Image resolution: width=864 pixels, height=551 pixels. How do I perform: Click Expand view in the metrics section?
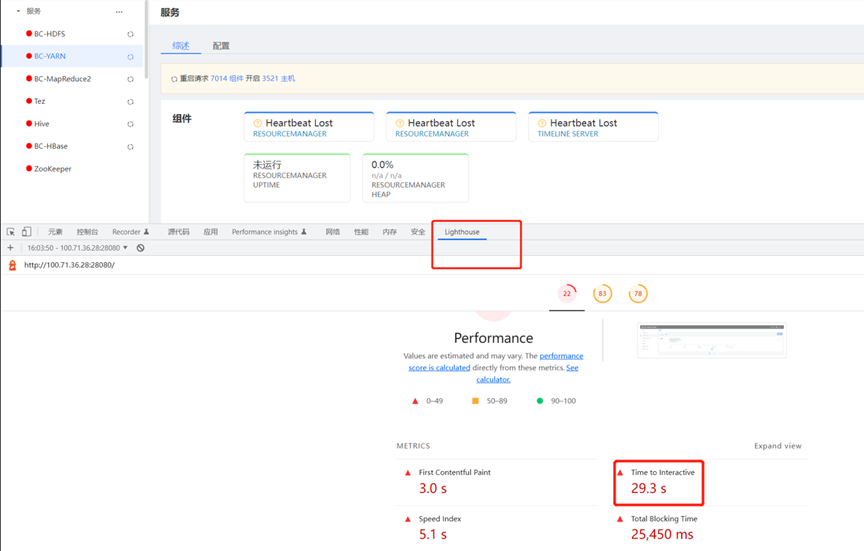point(777,446)
